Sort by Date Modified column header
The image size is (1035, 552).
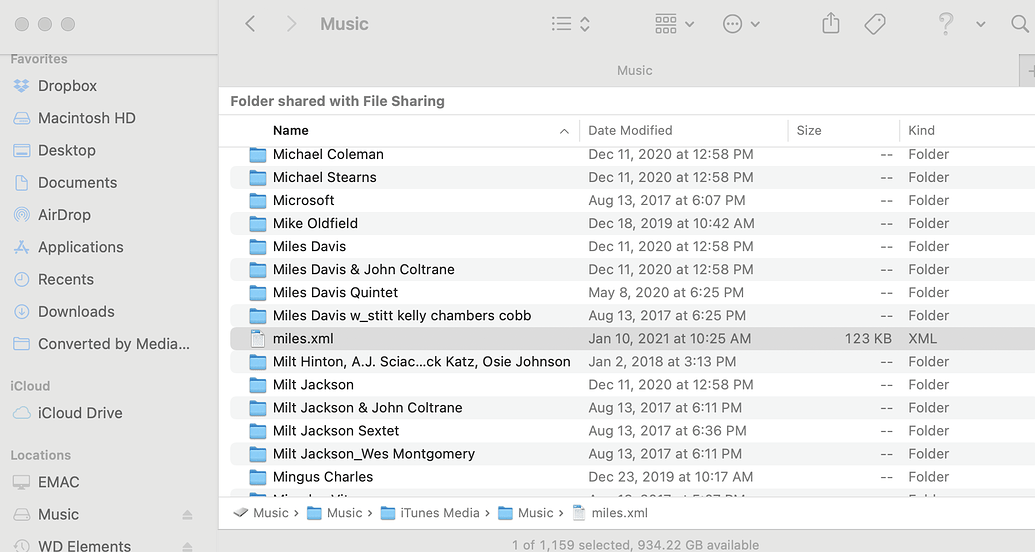pos(630,131)
